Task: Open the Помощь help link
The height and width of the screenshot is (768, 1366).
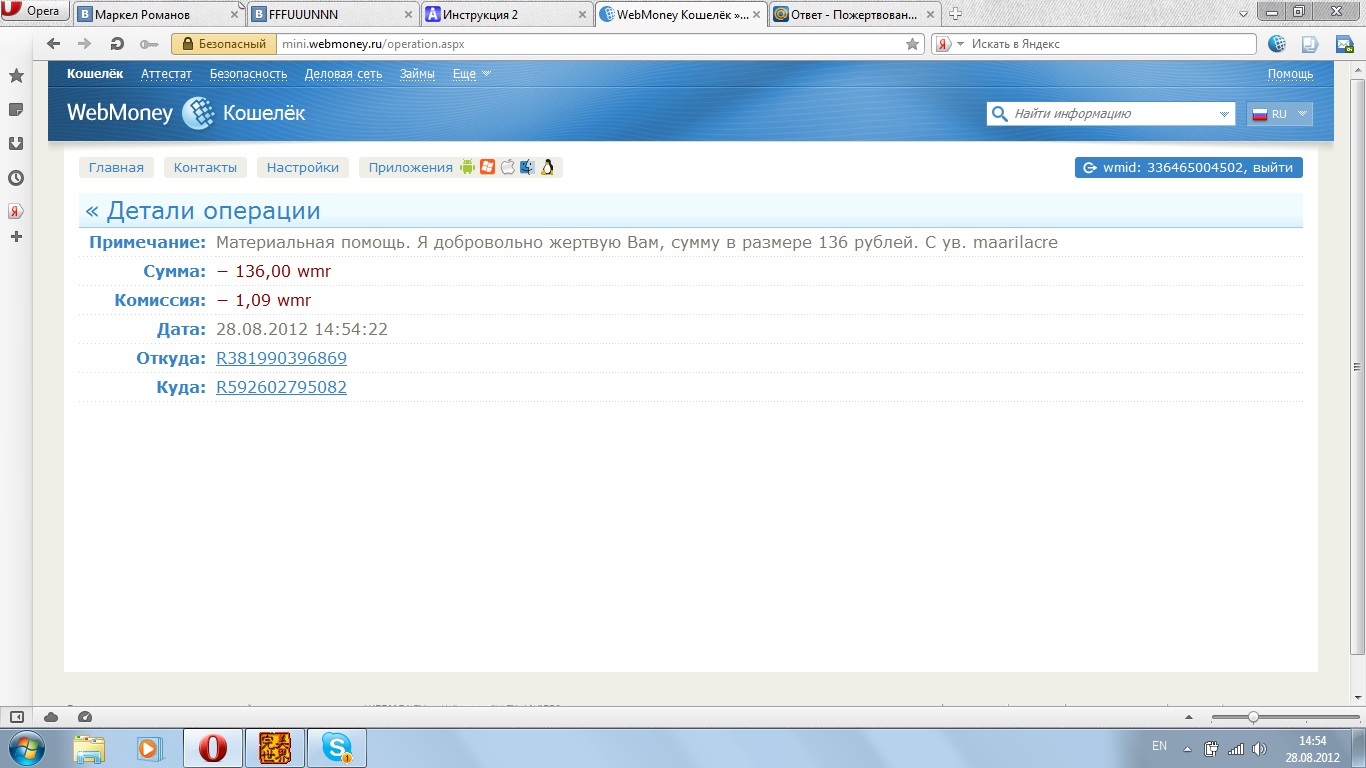Action: click(x=1290, y=74)
